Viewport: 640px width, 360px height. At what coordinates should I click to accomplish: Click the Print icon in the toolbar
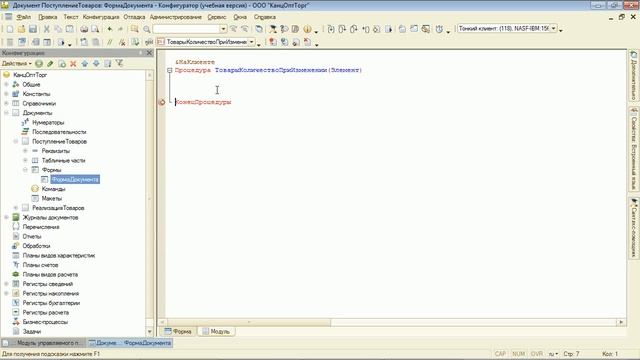click(84, 29)
